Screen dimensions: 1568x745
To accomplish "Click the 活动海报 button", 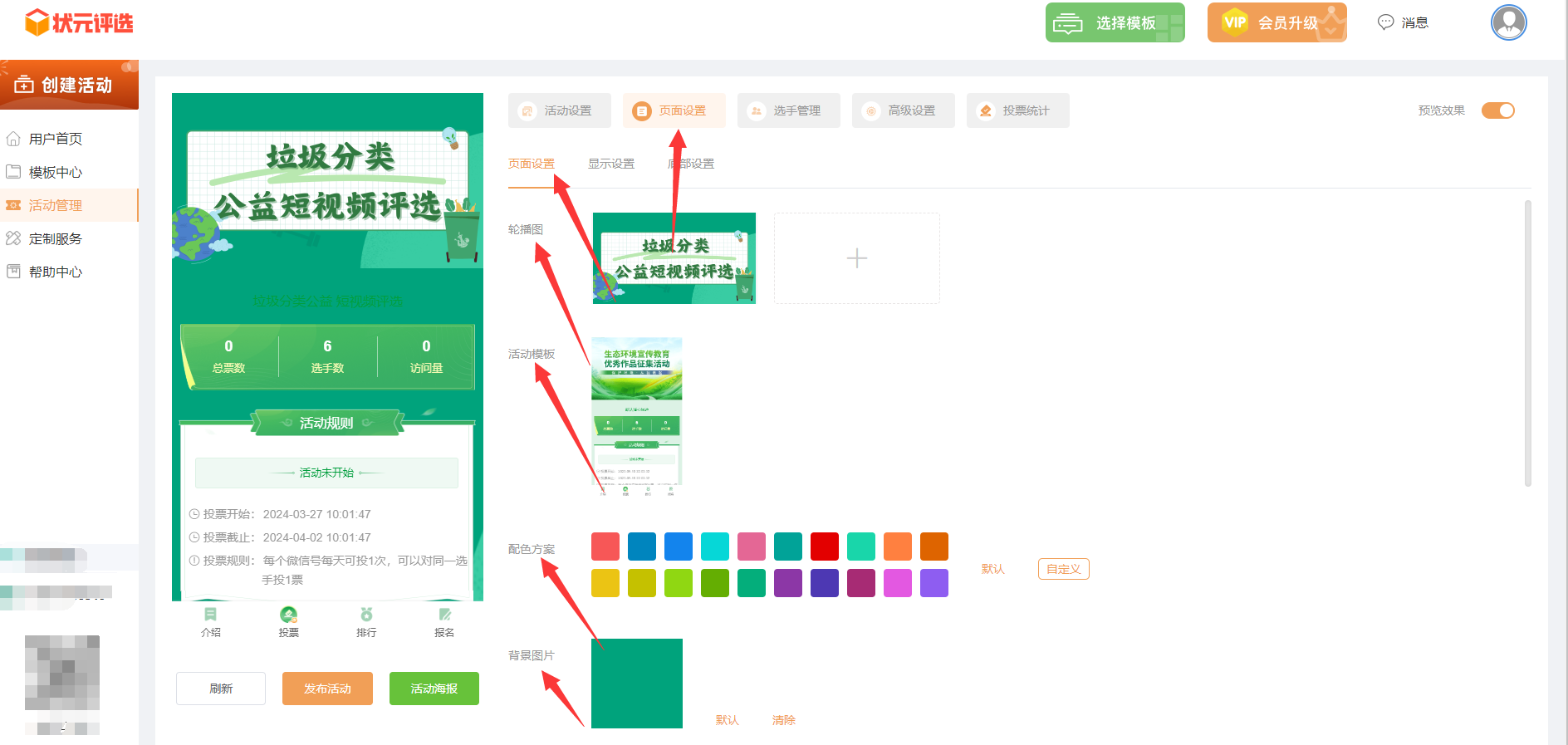I will coord(434,689).
